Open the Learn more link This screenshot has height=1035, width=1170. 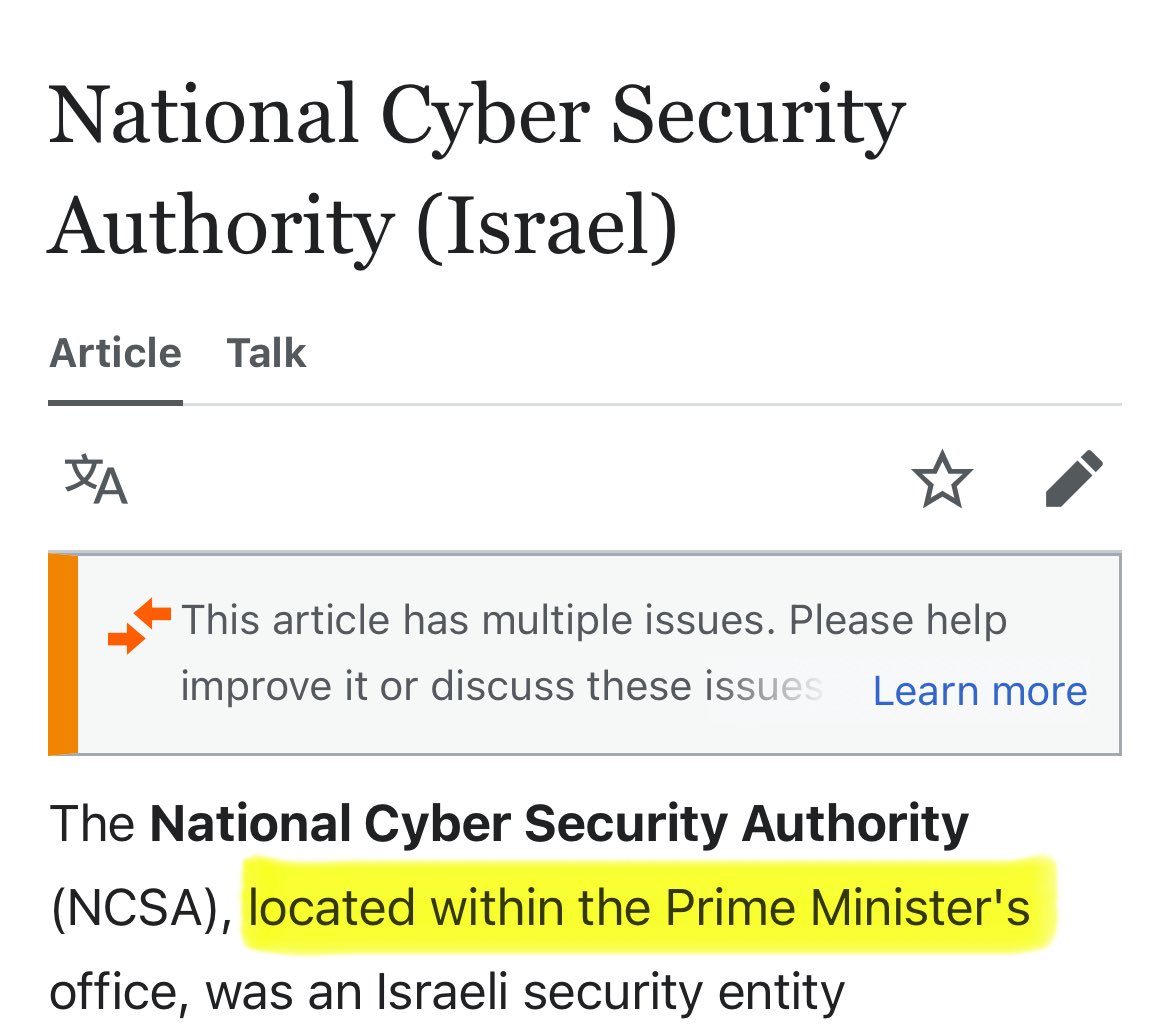tap(980, 691)
